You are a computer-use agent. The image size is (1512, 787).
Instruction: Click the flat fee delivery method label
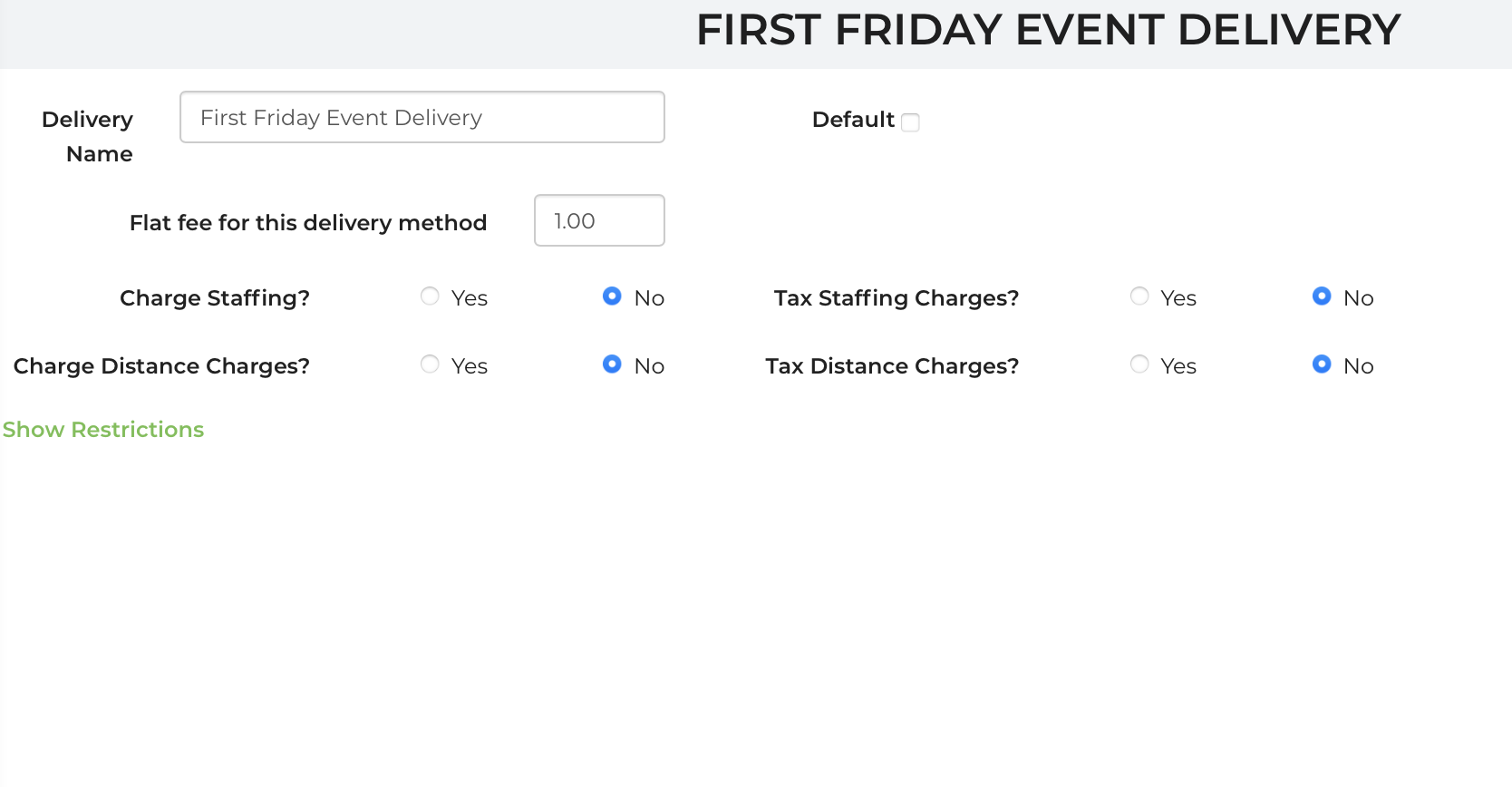click(308, 223)
